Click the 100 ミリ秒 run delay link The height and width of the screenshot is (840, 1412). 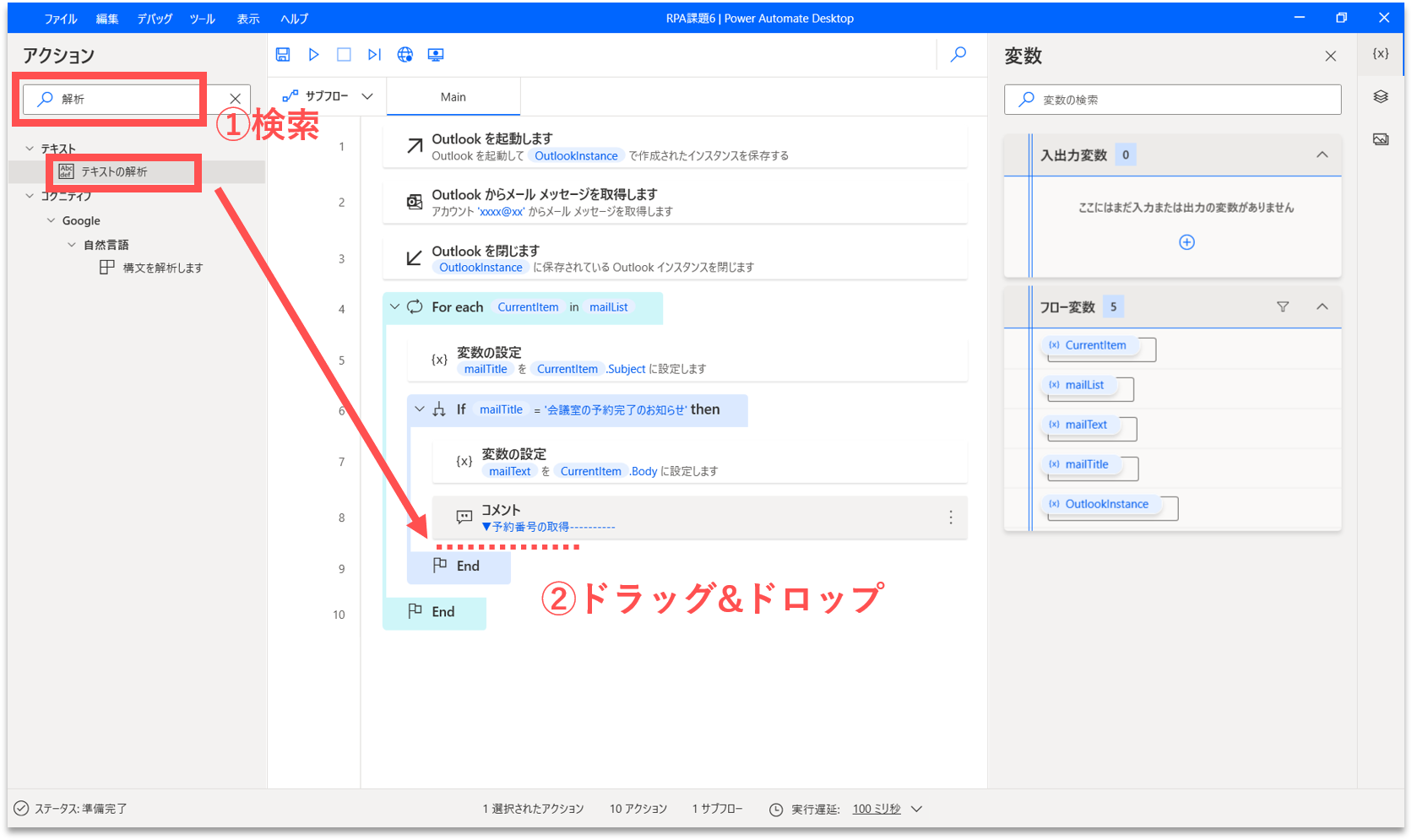click(876, 809)
